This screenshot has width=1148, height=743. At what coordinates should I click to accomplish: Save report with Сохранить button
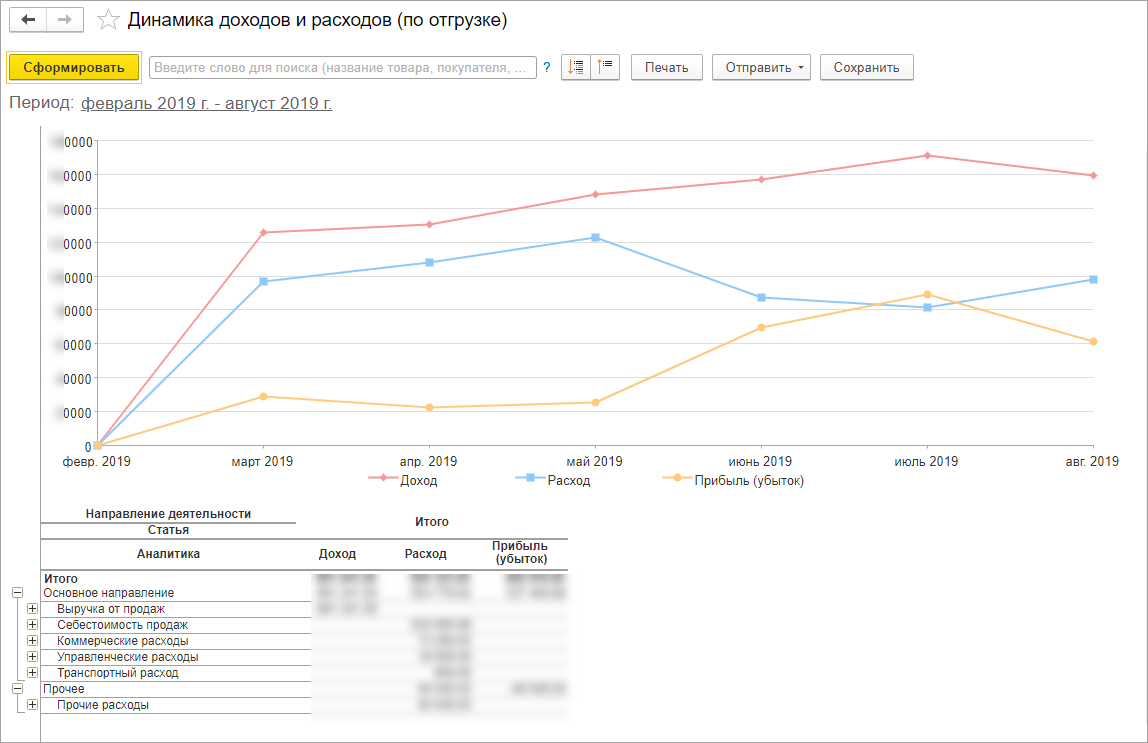[866, 67]
